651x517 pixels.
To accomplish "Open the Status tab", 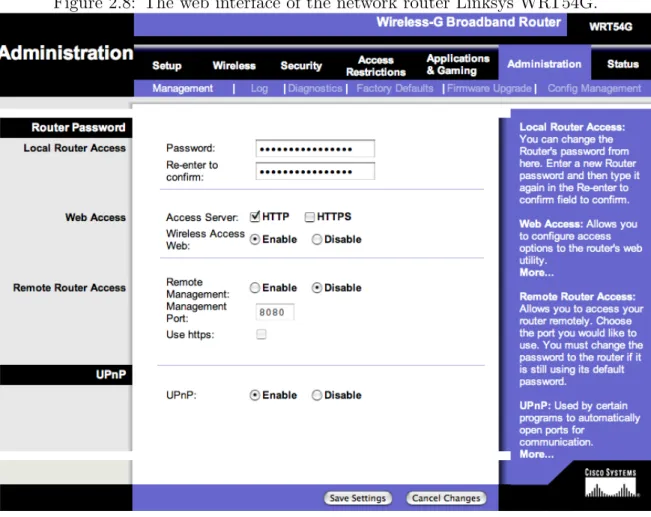I will (x=622, y=64).
